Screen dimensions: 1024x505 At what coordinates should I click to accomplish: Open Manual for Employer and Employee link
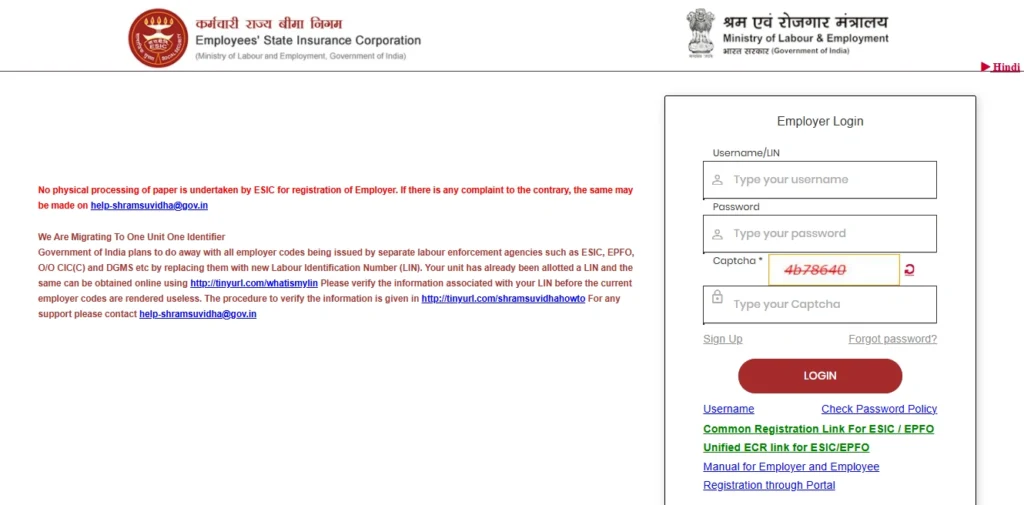pyautogui.click(x=791, y=466)
